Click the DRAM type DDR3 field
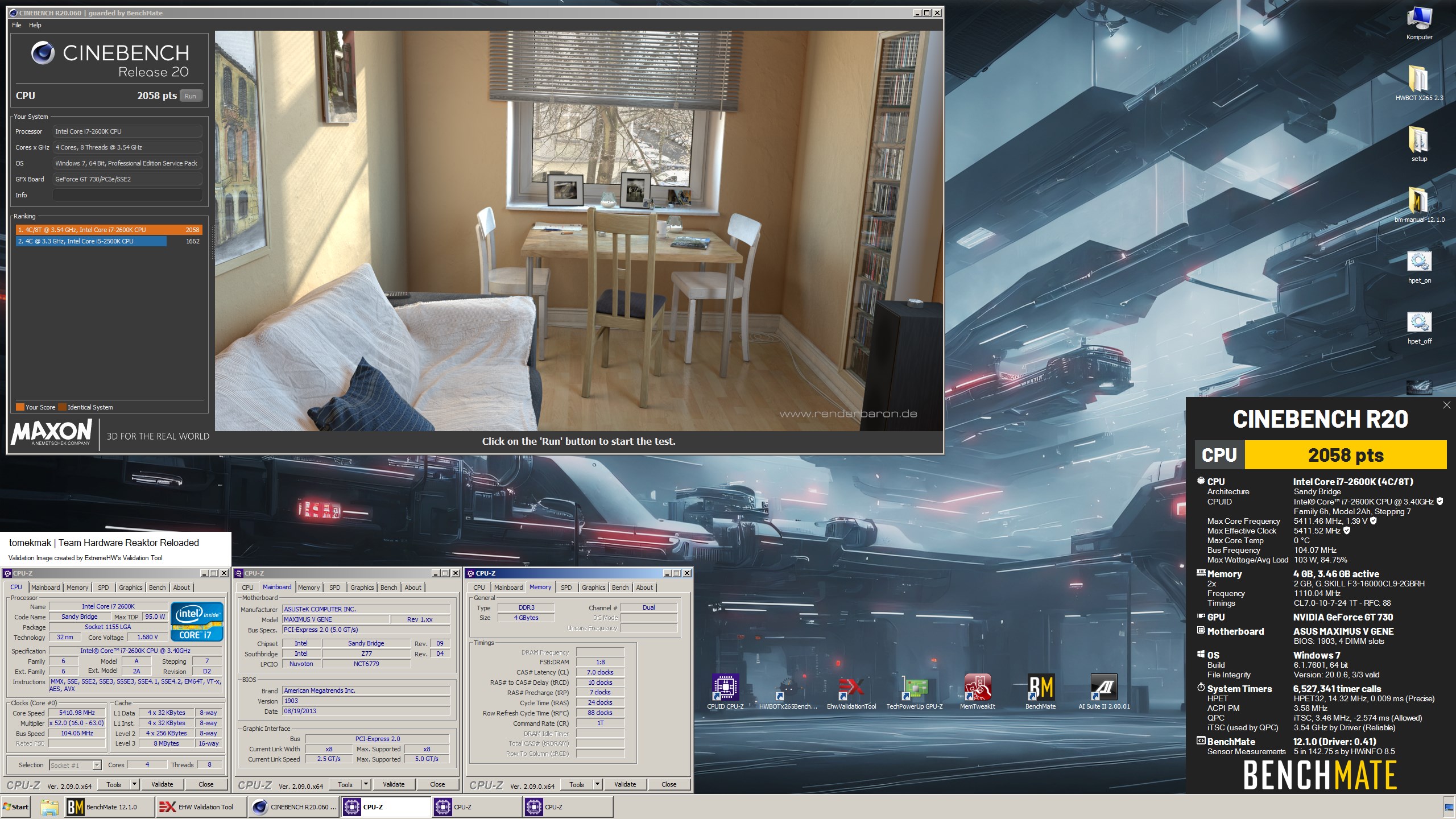Screen dimensions: 1456x819 coord(526,607)
